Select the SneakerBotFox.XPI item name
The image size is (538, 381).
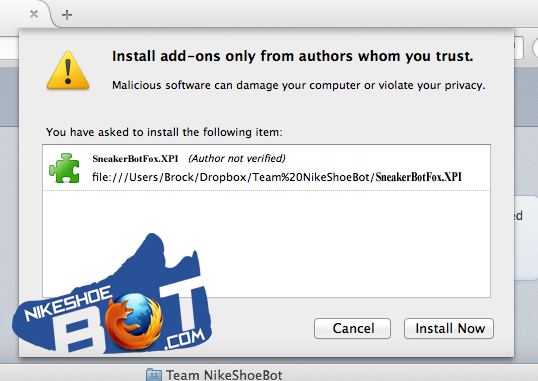[x=135, y=159]
